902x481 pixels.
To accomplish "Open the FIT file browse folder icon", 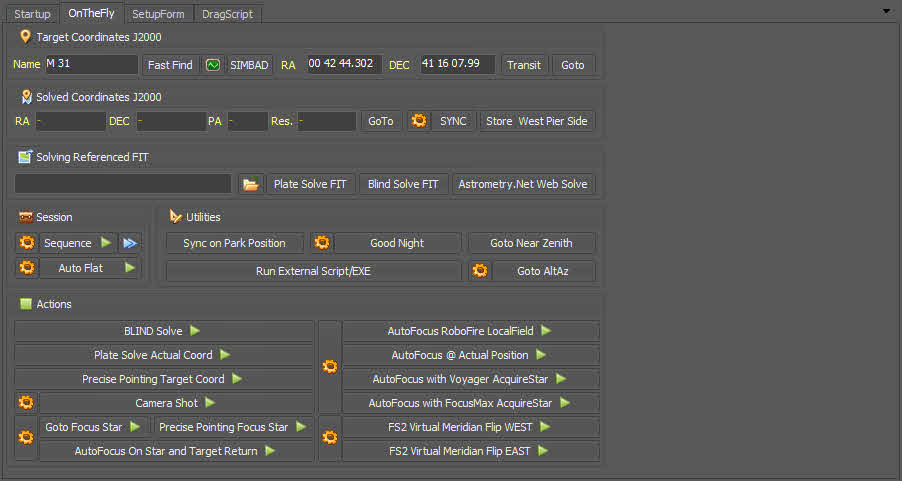I will pos(250,185).
